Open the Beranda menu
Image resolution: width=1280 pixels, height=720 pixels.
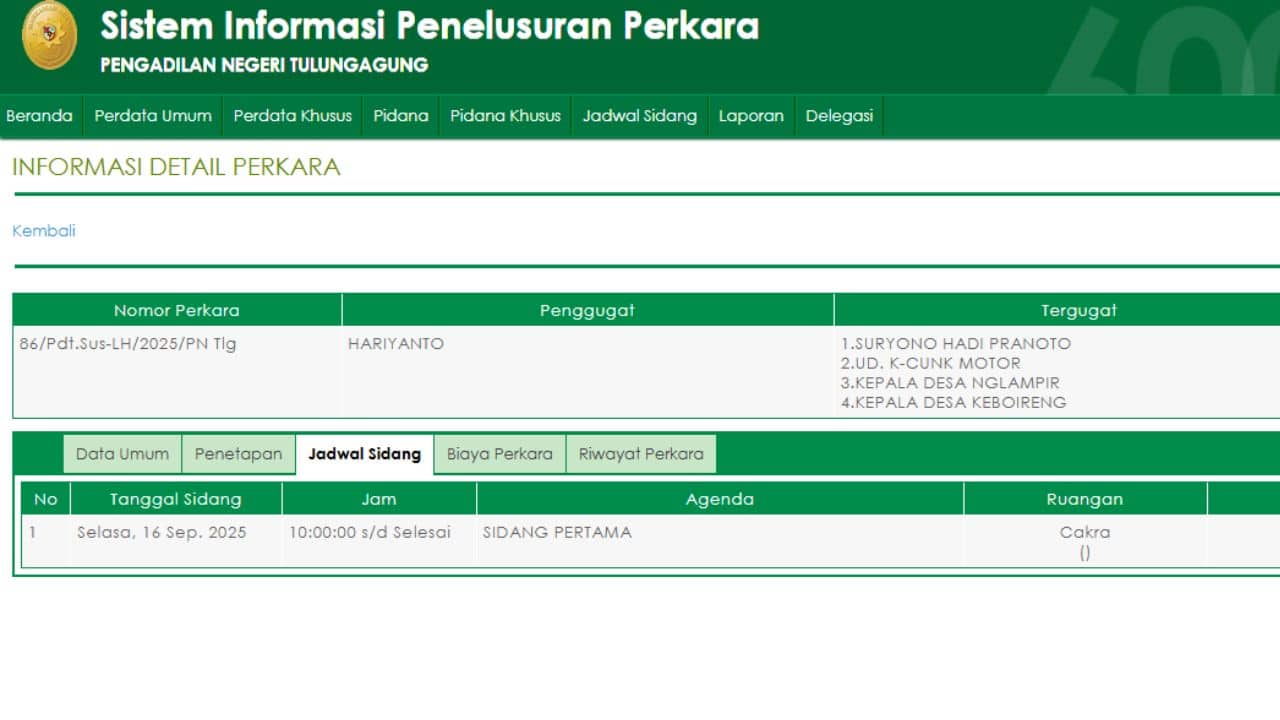tap(39, 115)
